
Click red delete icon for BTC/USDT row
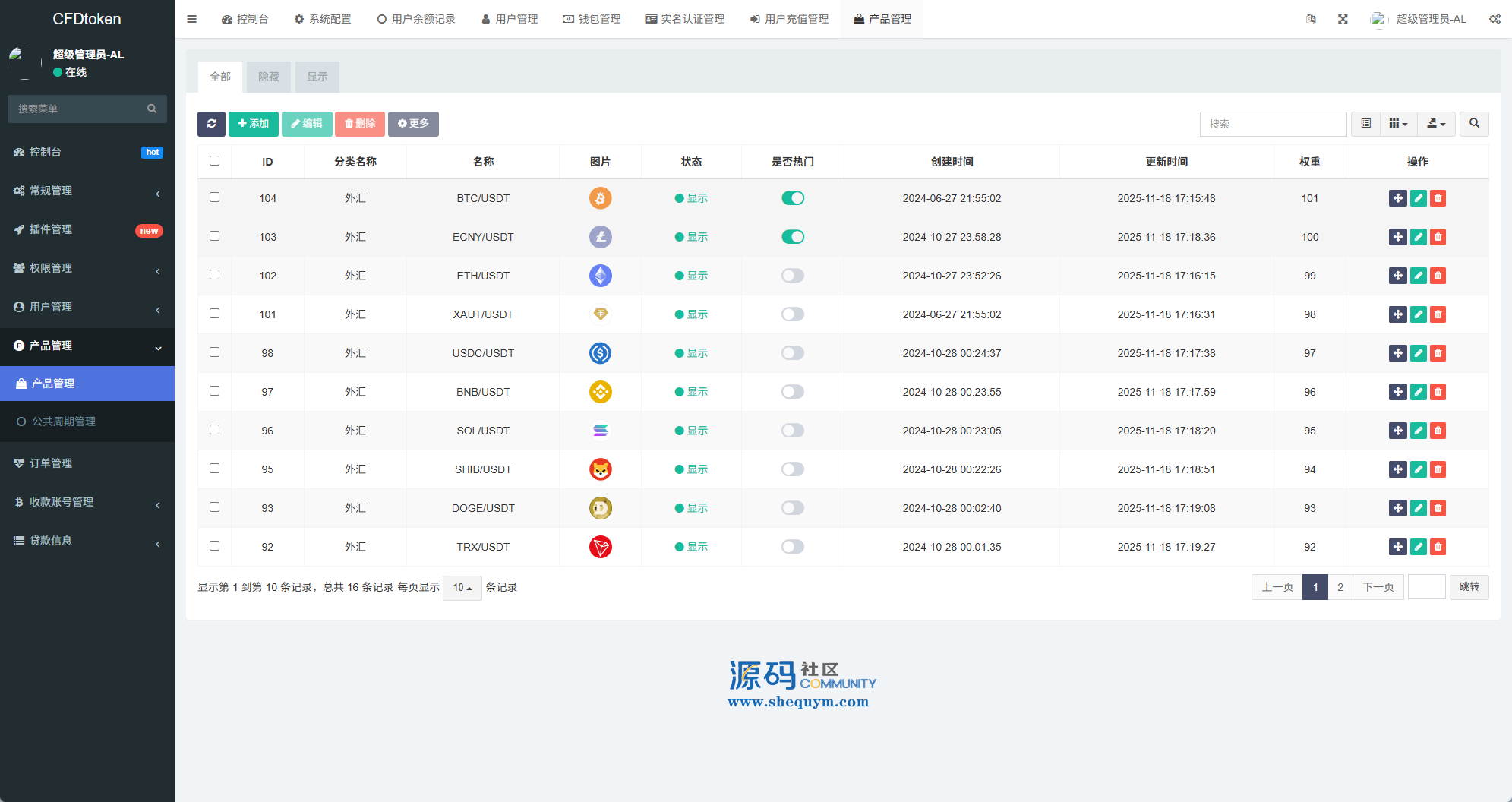point(1438,198)
